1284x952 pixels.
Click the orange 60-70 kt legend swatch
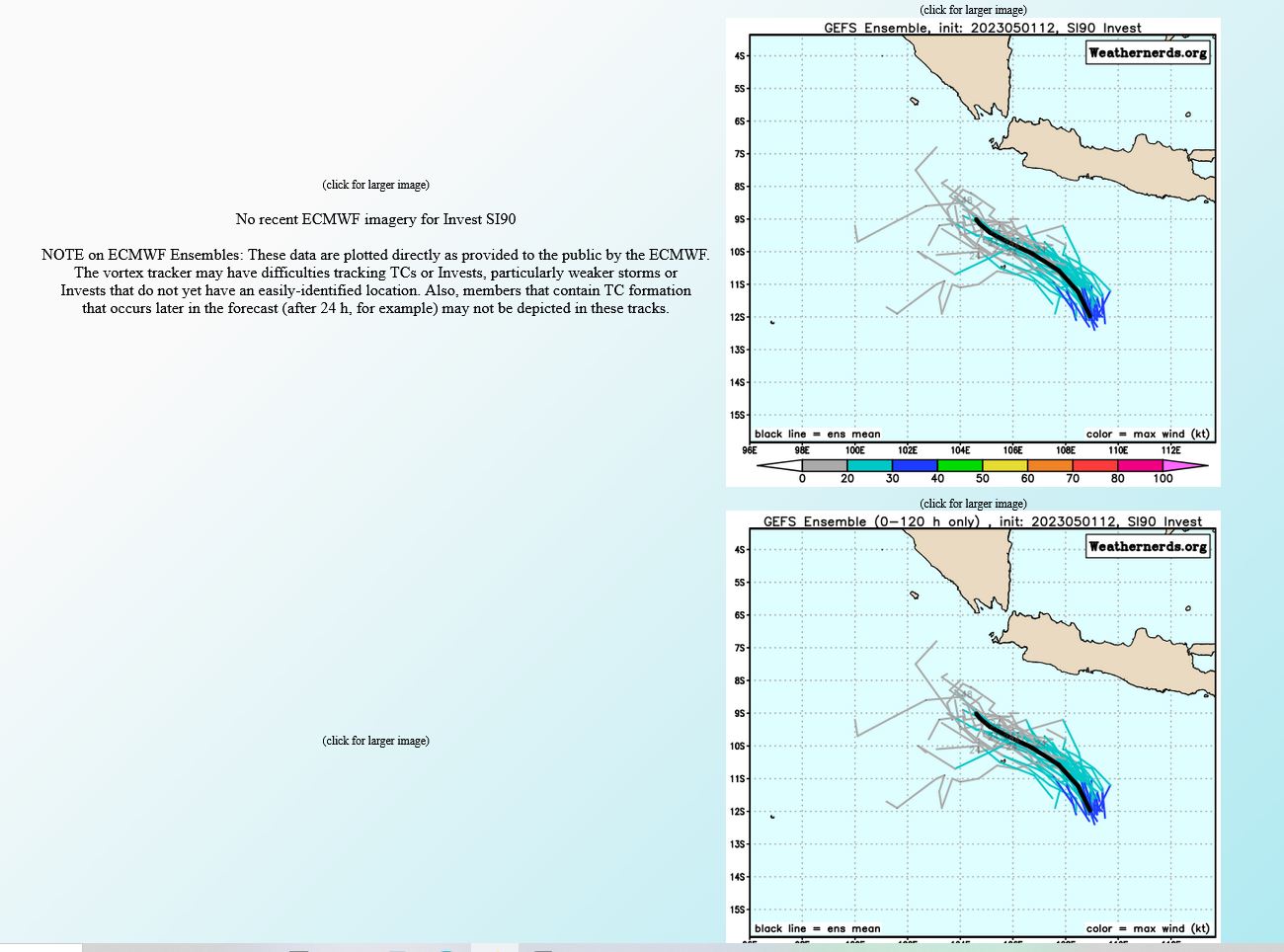[x=1050, y=465]
